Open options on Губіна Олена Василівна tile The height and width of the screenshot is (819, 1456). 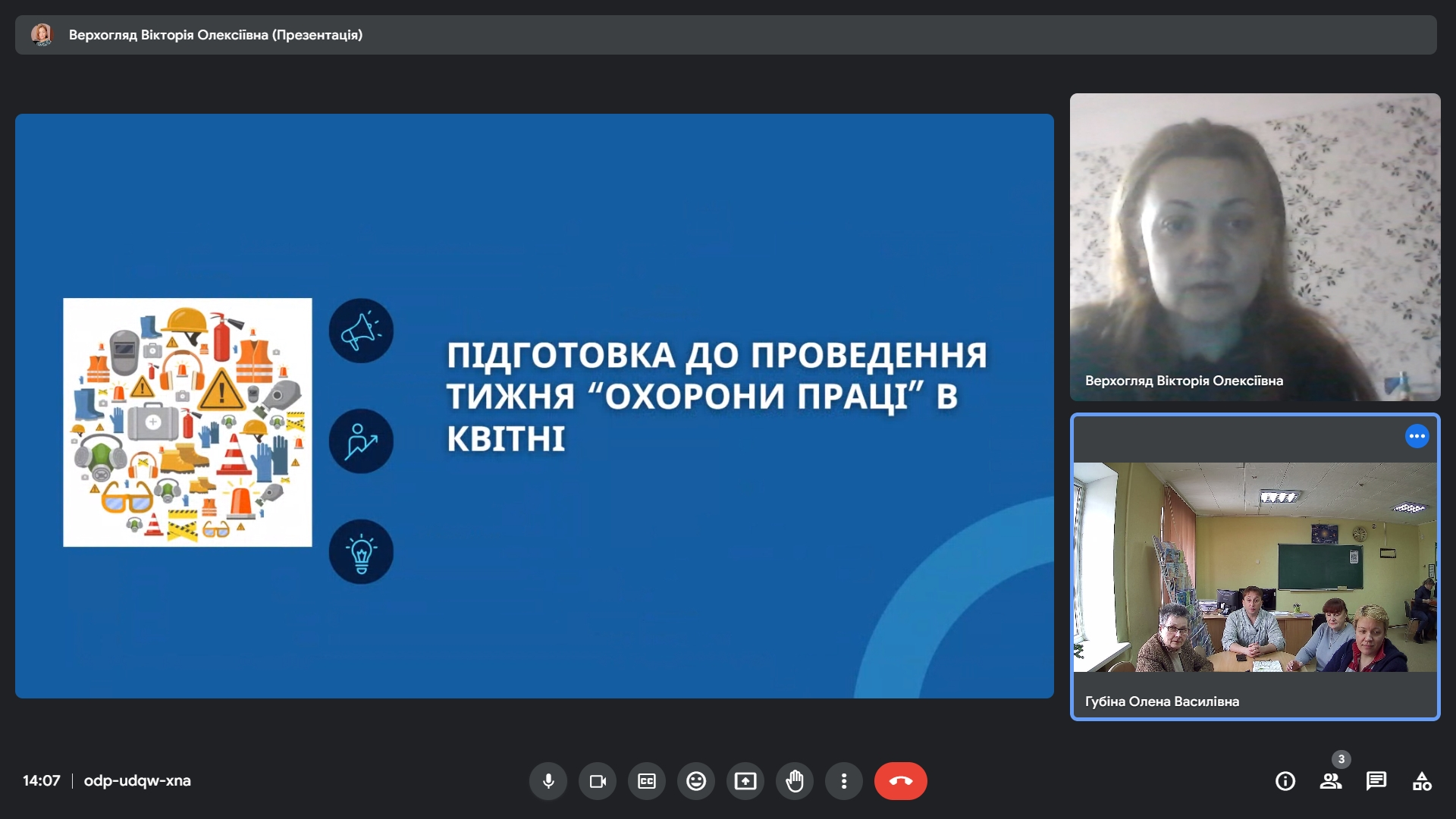click(x=1417, y=436)
